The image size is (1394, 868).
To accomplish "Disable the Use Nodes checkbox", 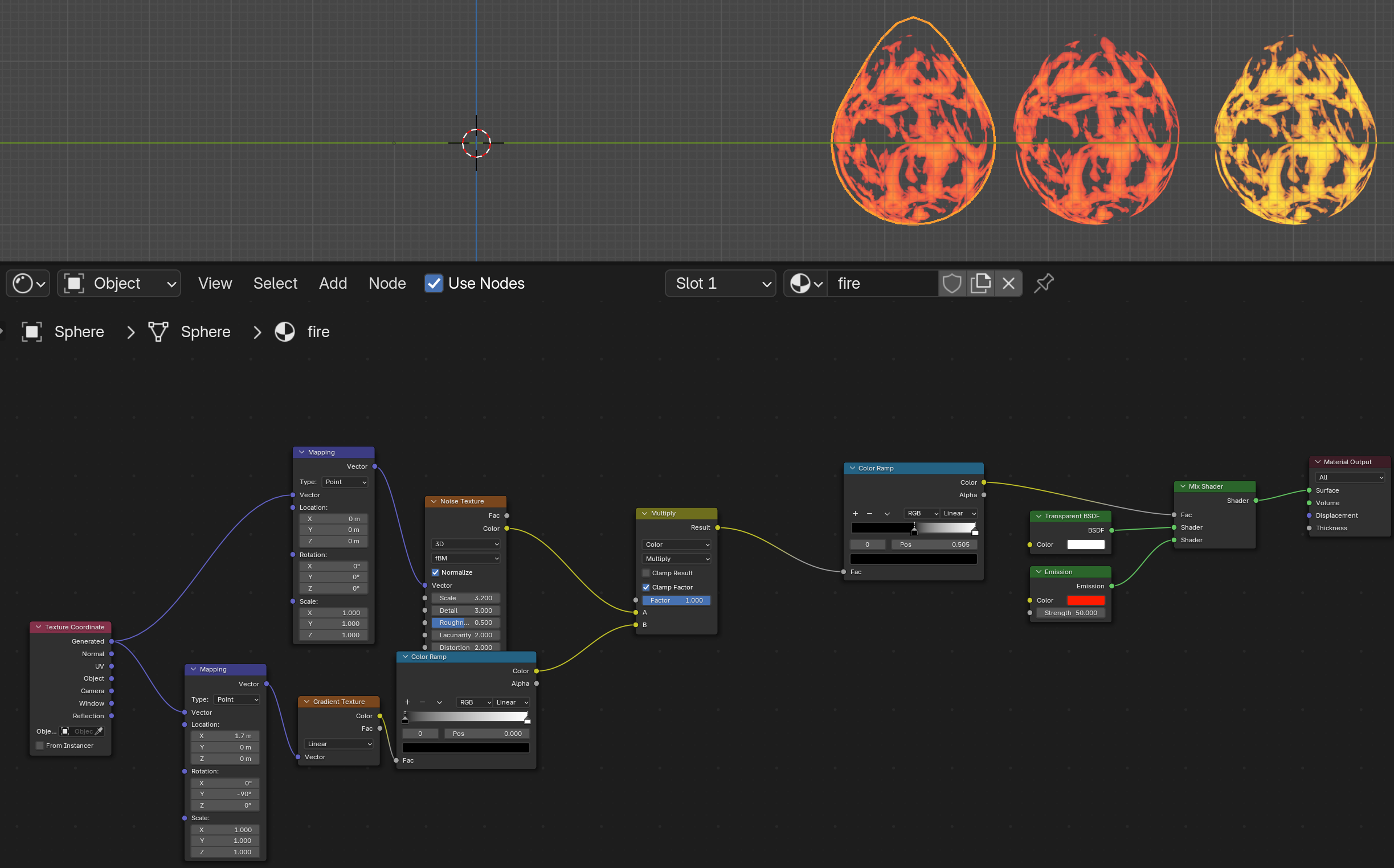I will click(x=434, y=283).
